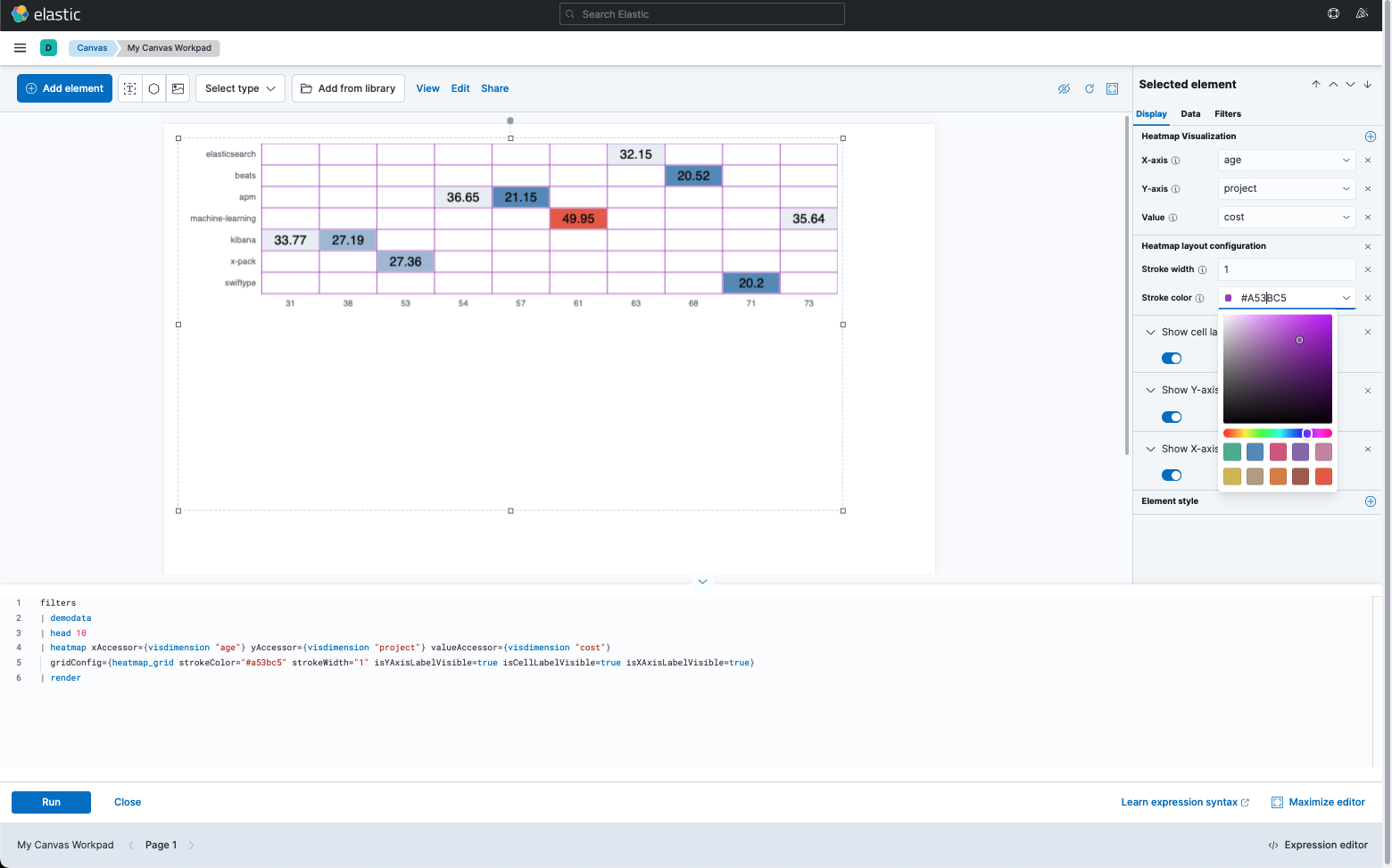Click the hue slider handle
The image size is (1392, 868).
(x=1307, y=434)
